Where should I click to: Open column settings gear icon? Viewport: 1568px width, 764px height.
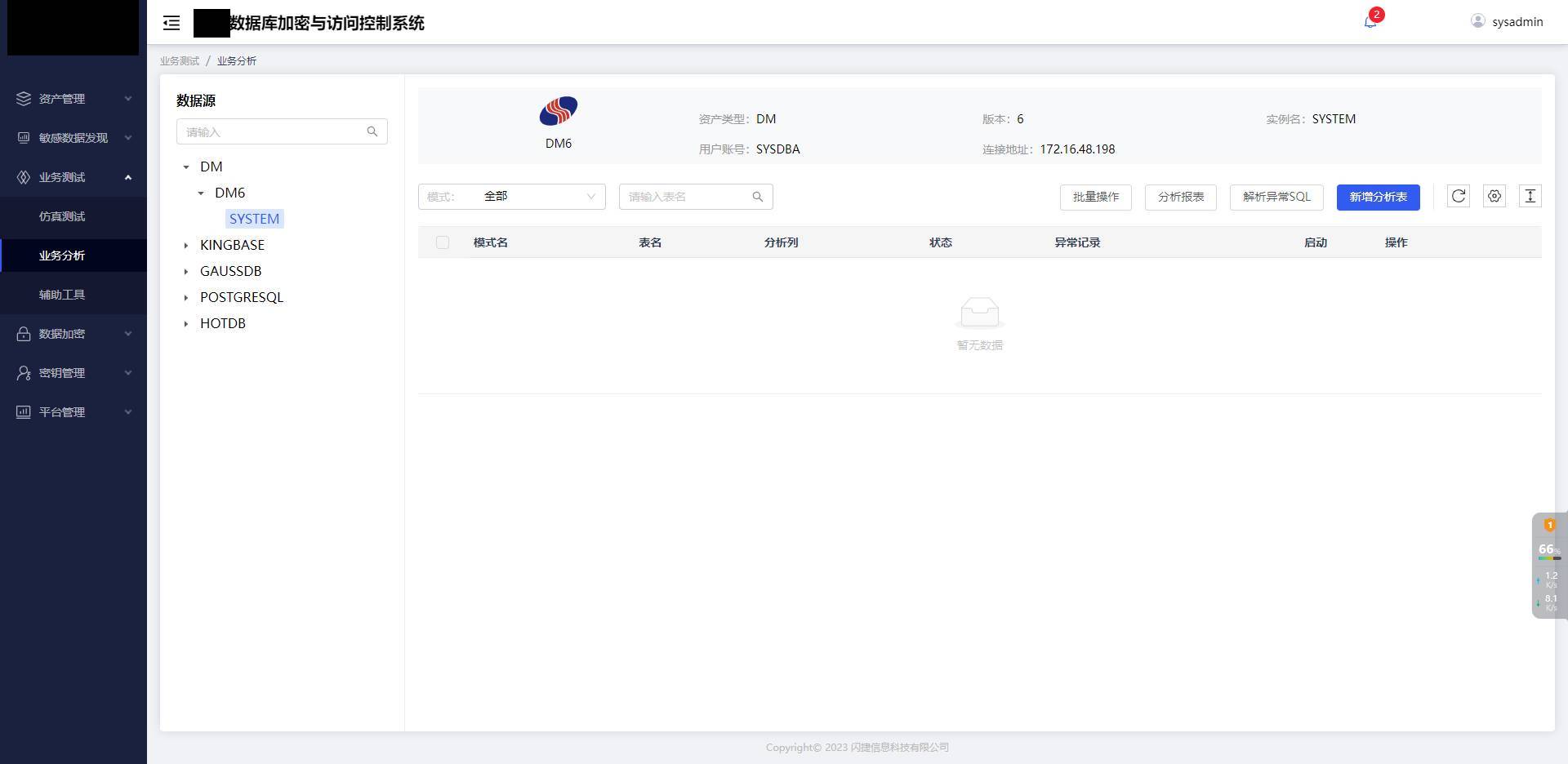tap(1494, 196)
